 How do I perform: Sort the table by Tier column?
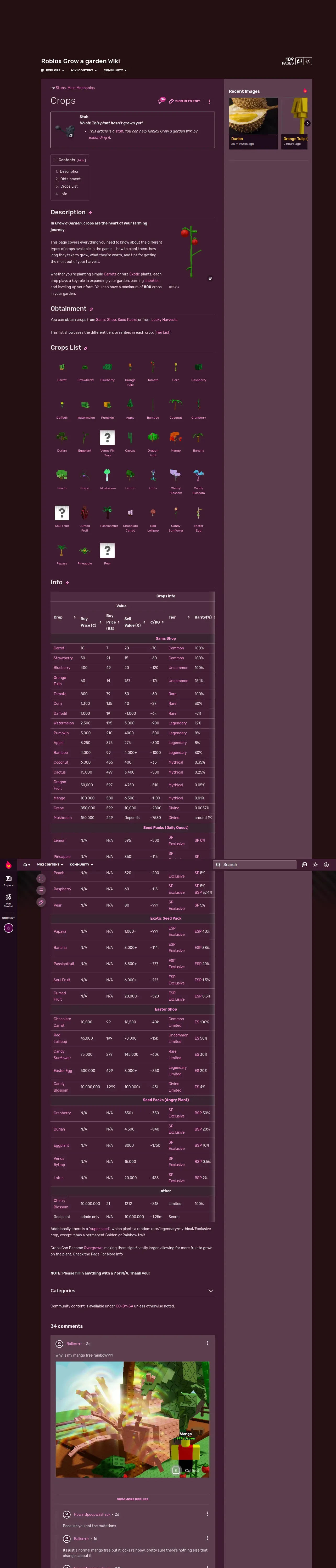tap(188, 617)
